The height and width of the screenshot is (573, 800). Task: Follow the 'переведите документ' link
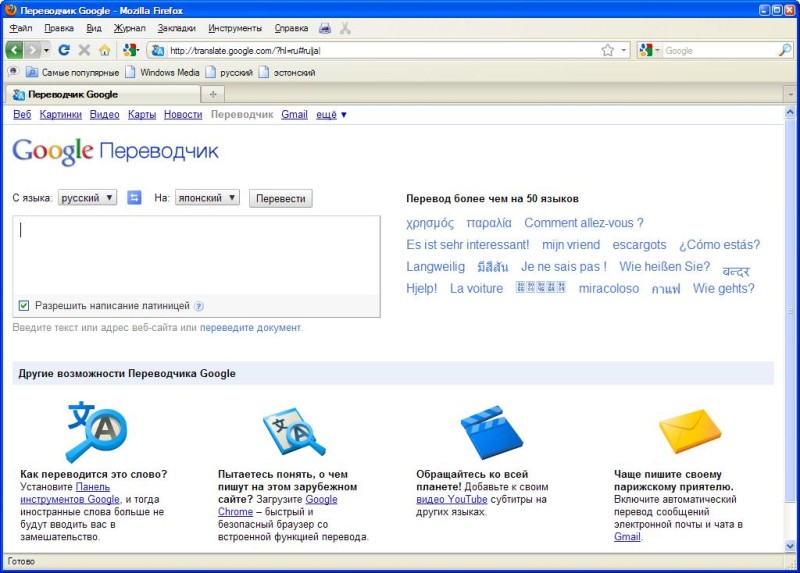pos(250,328)
